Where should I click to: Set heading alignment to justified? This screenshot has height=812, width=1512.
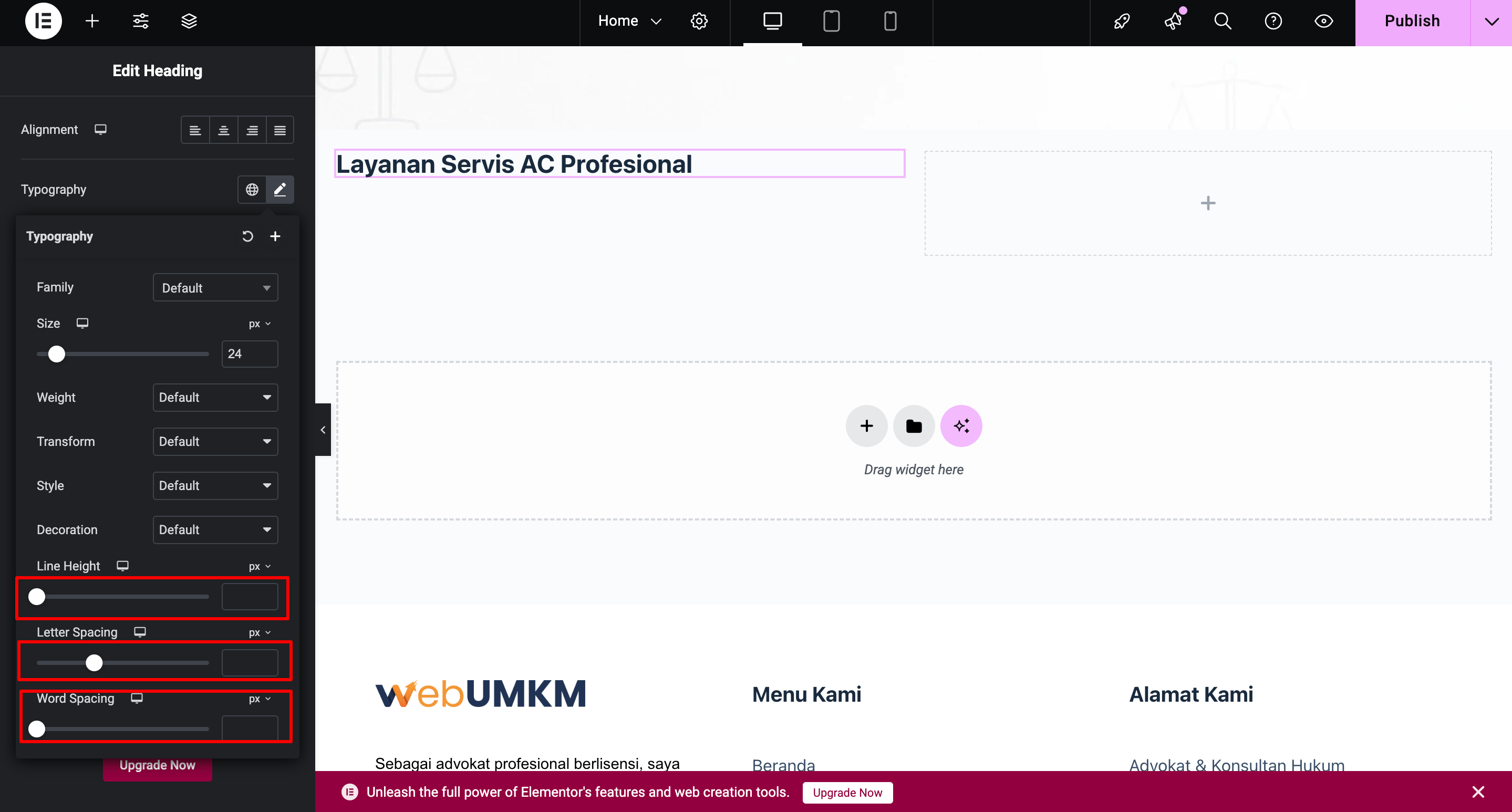(280, 130)
